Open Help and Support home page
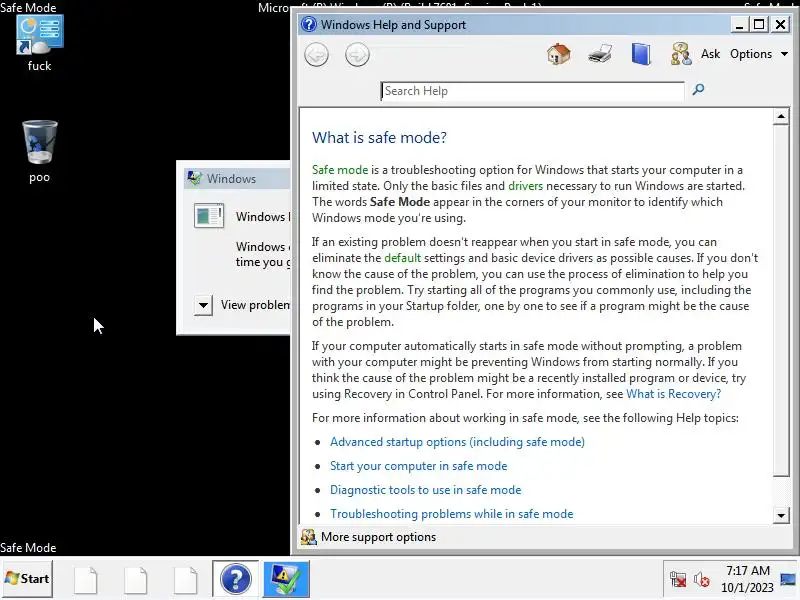 coord(559,54)
